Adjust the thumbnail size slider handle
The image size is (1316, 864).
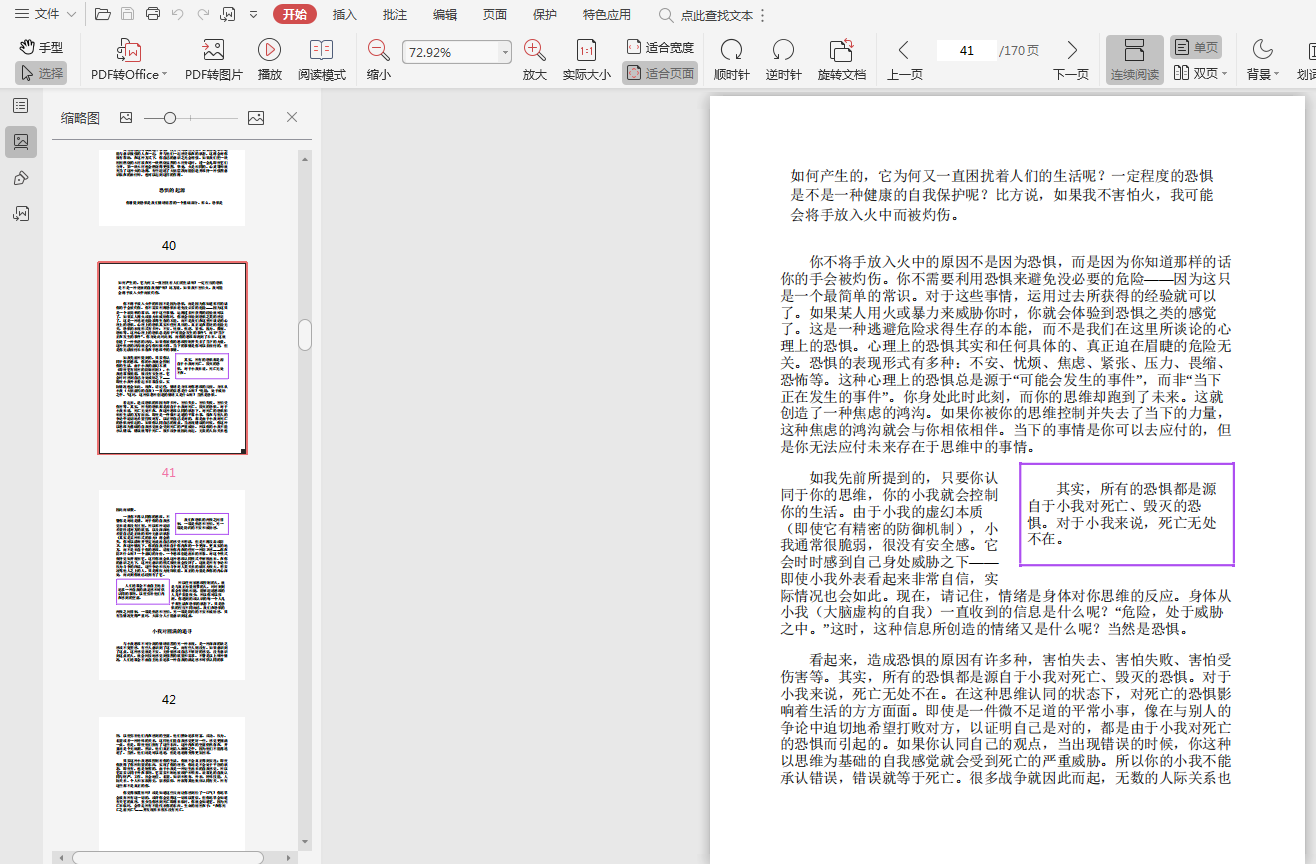(170, 118)
